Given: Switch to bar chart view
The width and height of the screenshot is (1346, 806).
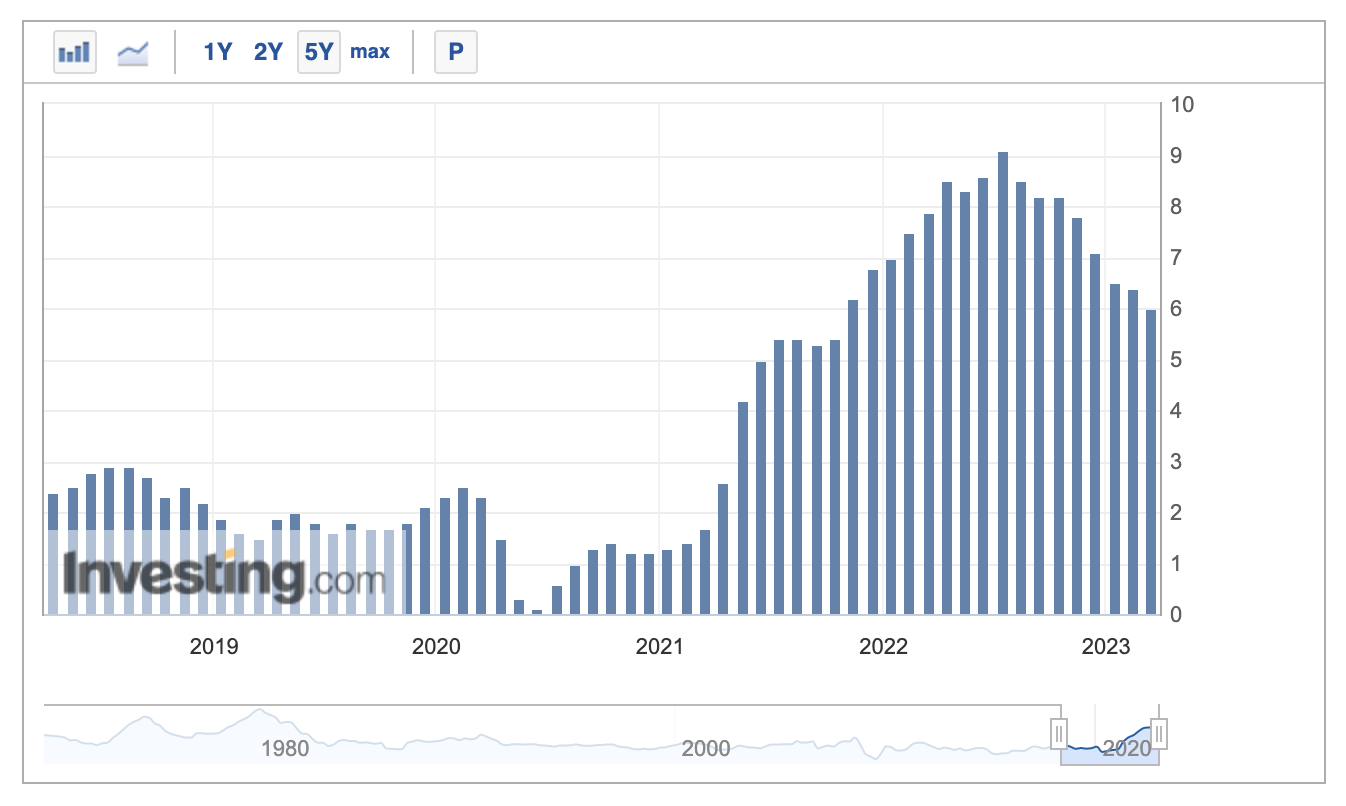Looking at the screenshot, I should [x=75, y=51].
